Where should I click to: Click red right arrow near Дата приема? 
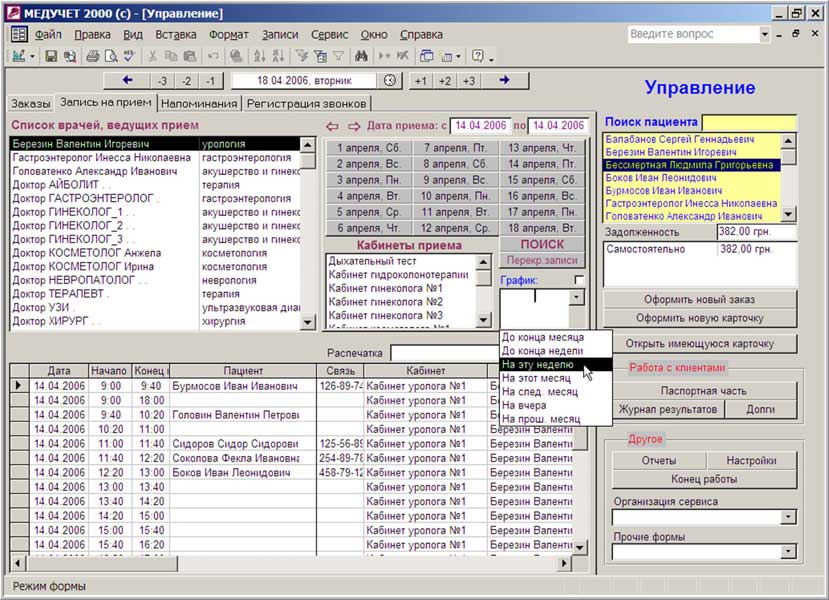[x=354, y=126]
